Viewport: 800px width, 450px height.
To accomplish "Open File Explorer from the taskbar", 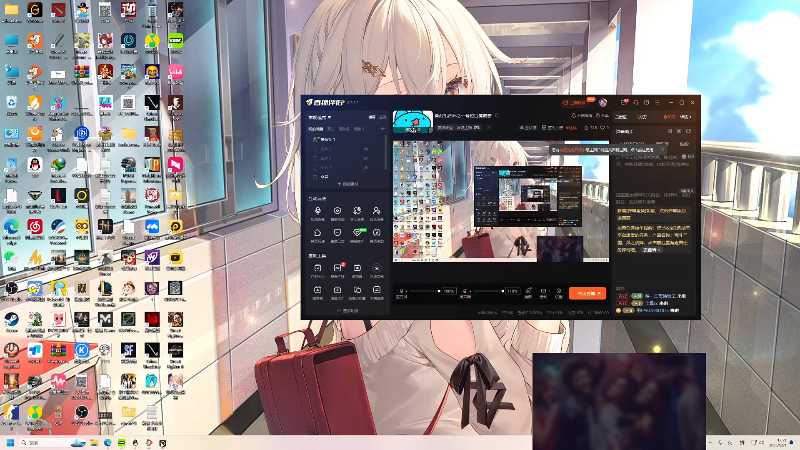I will tap(94, 443).
